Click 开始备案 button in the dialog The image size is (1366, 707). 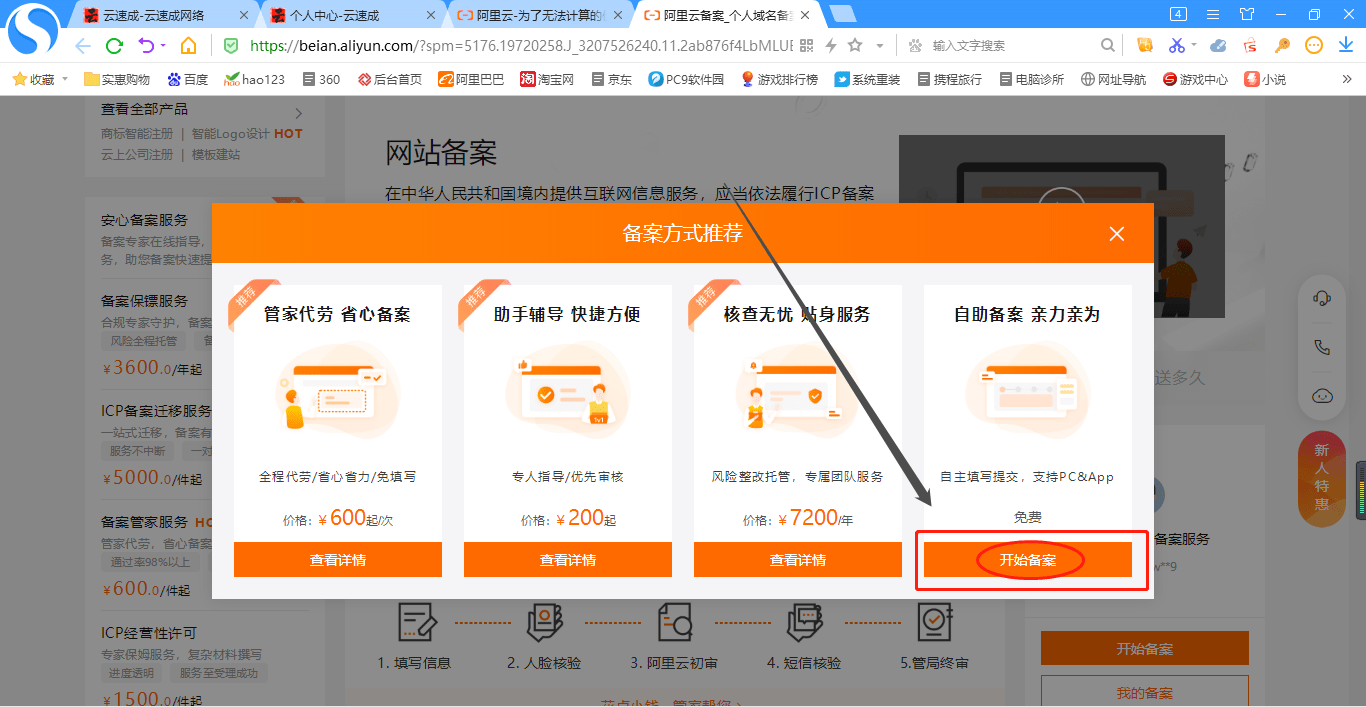point(1027,560)
